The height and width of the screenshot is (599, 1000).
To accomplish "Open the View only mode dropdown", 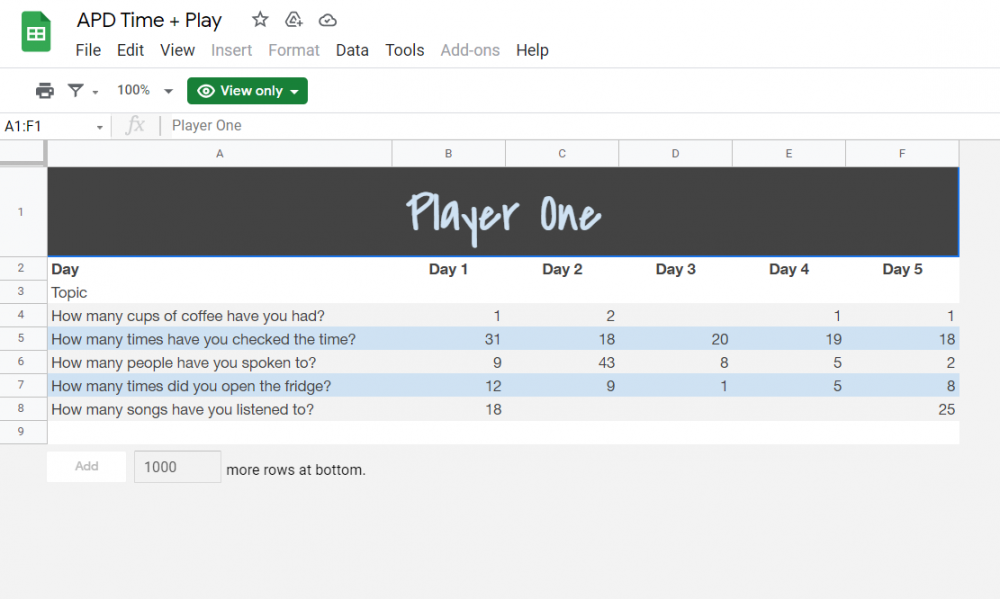I will (x=294, y=92).
